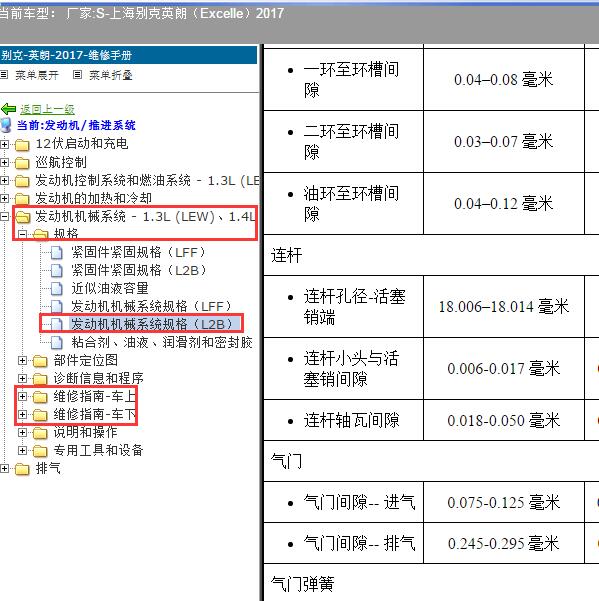
Task: Click the 菜单折叠 list icon
Action: tap(77, 74)
